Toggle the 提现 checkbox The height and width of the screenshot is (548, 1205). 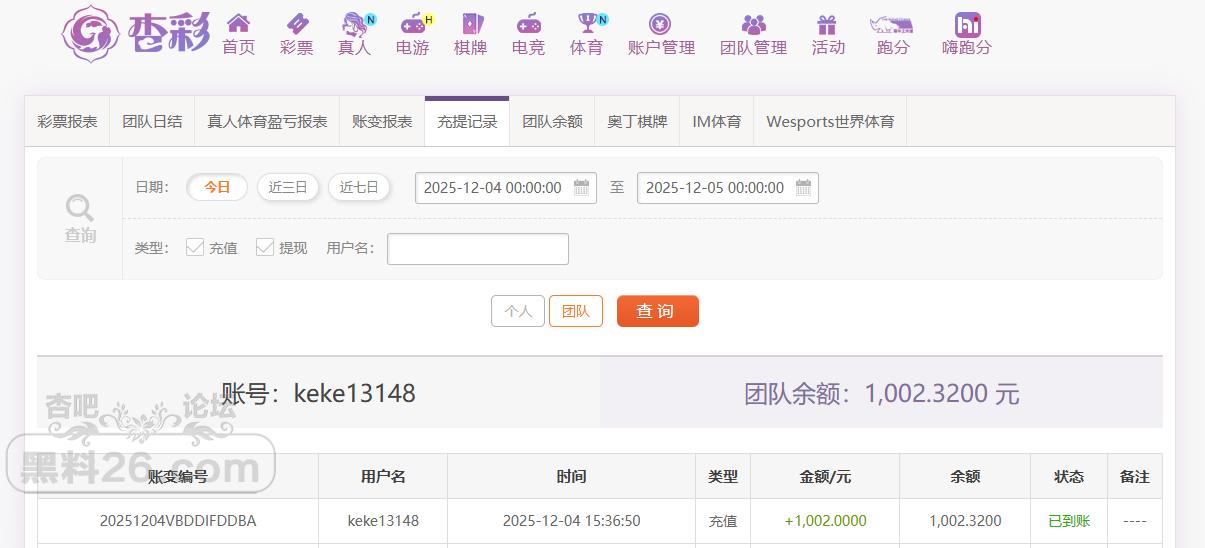(265, 247)
